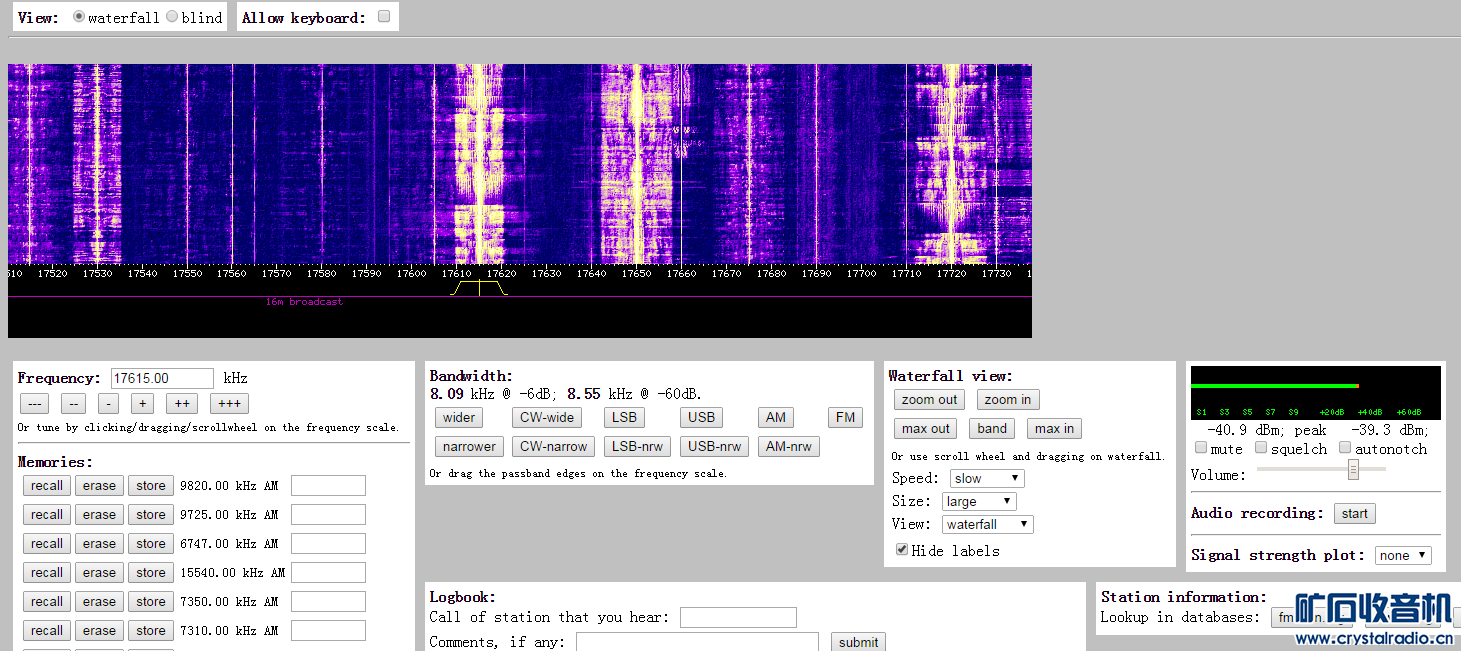Select the AM mode button
The image size is (1461, 651).
(x=776, y=418)
